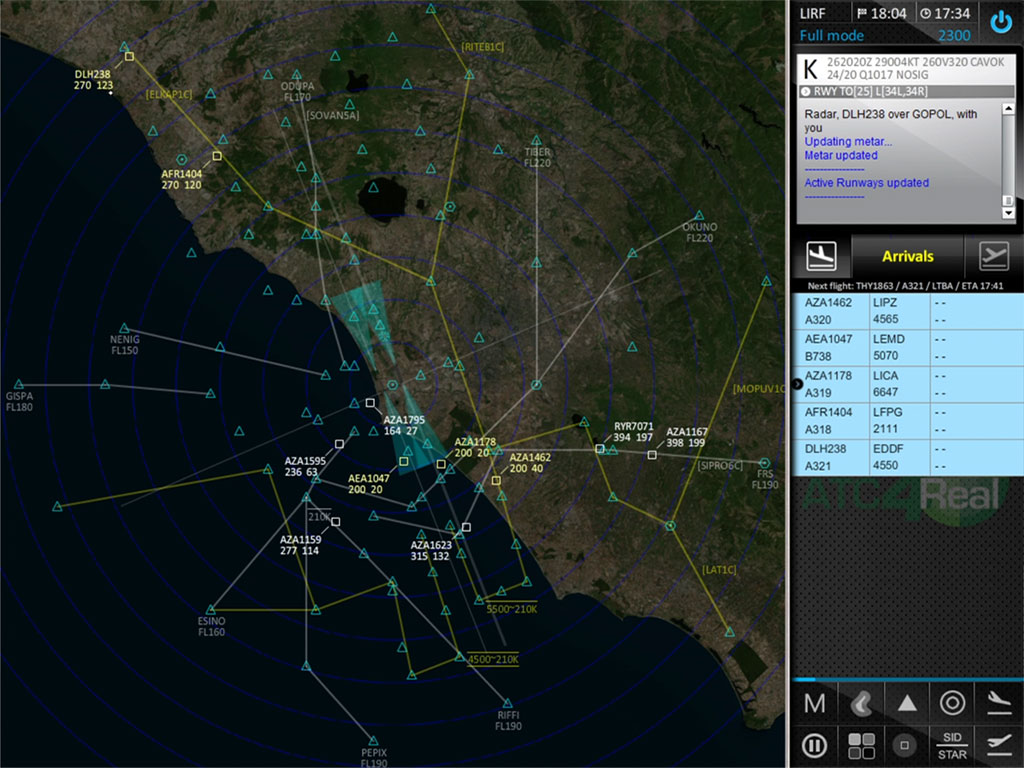Toggle the weather radar overlay icon
Viewport: 1024px width, 768px height.
tap(861, 703)
